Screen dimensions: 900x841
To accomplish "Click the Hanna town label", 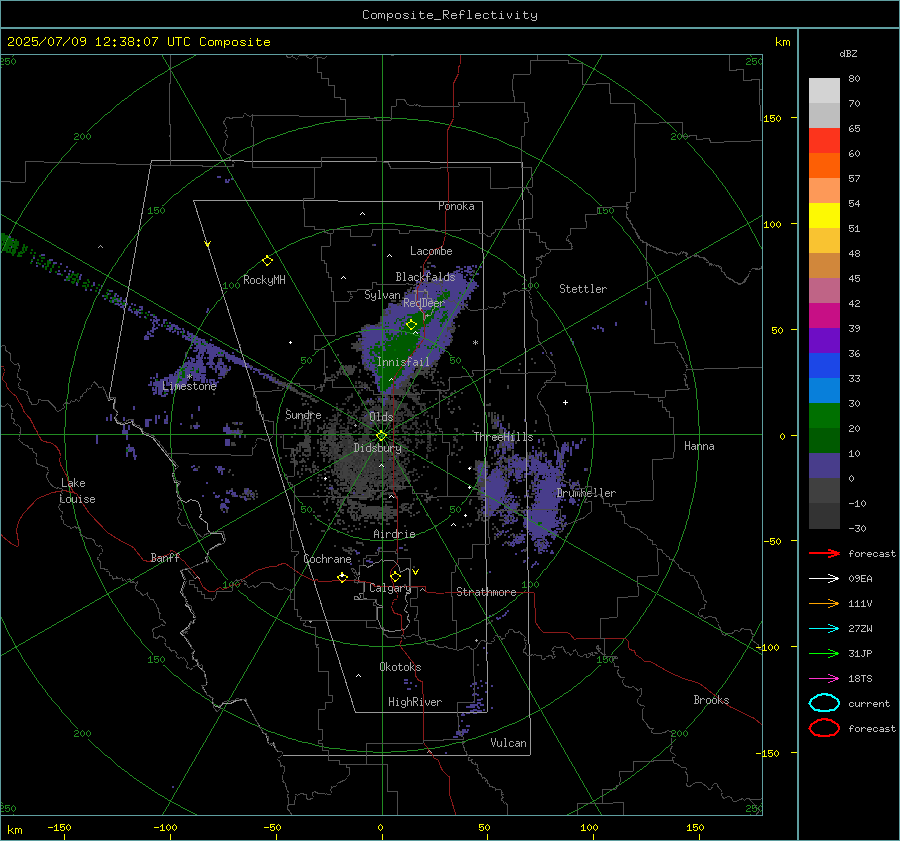I will (x=699, y=446).
